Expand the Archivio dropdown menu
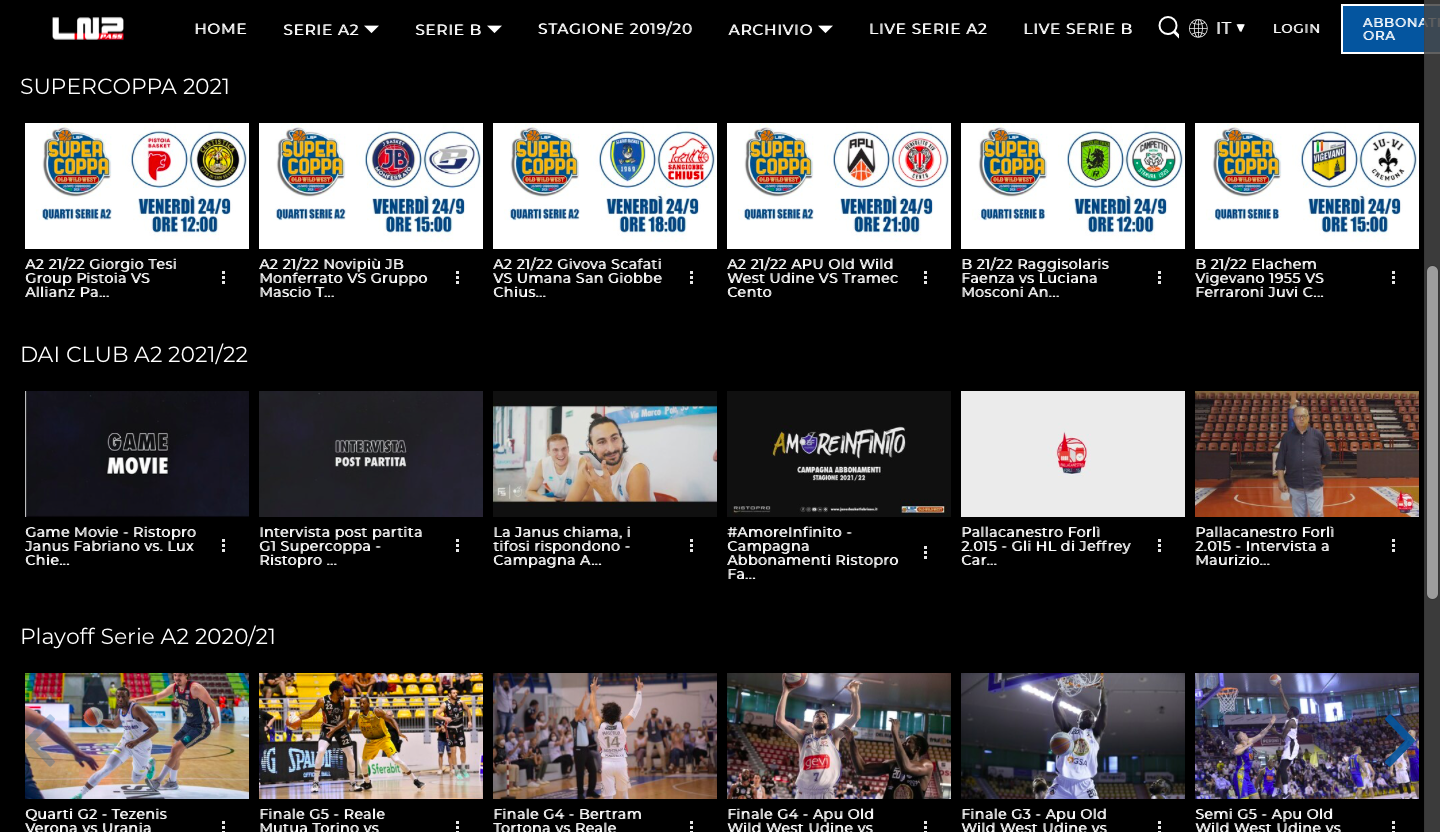1440x832 pixels. pos(780,29)
